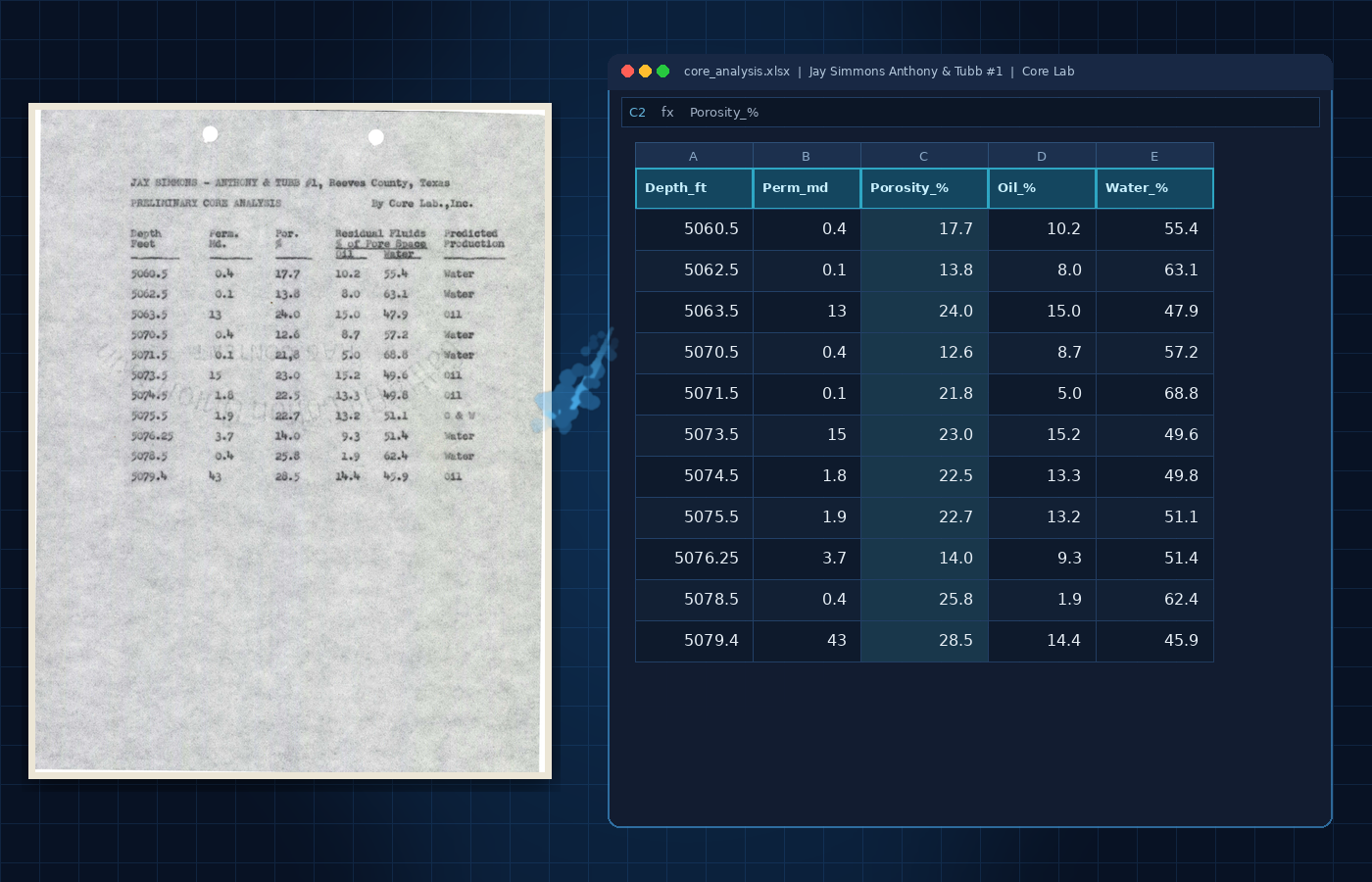Select depth cell 5074.5

694,476
